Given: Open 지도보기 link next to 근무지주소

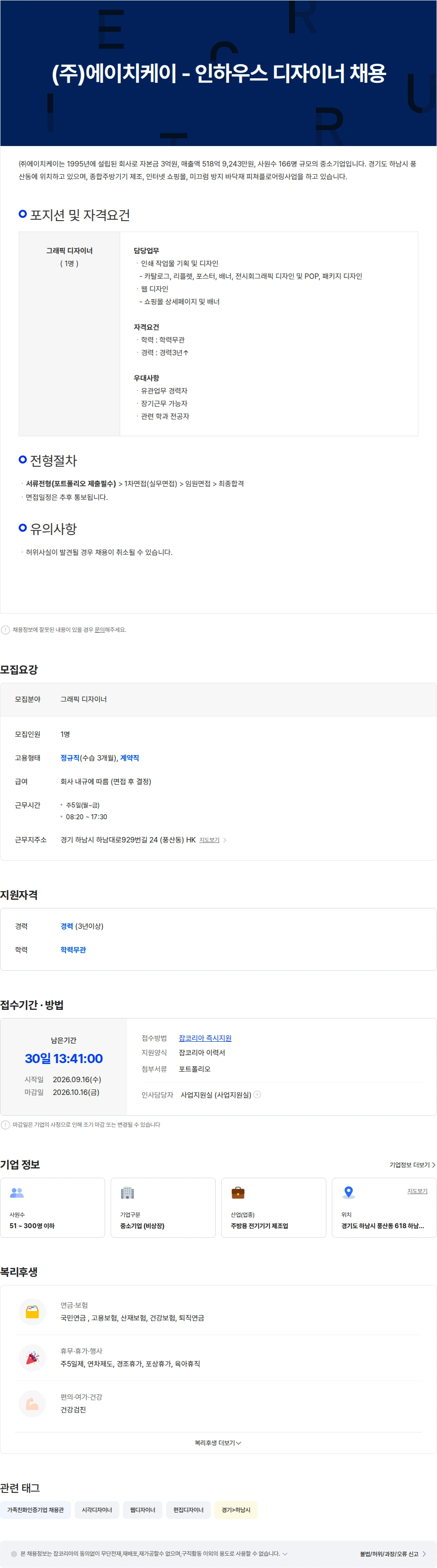Looking at the screenshot, I should pos(209,839).
